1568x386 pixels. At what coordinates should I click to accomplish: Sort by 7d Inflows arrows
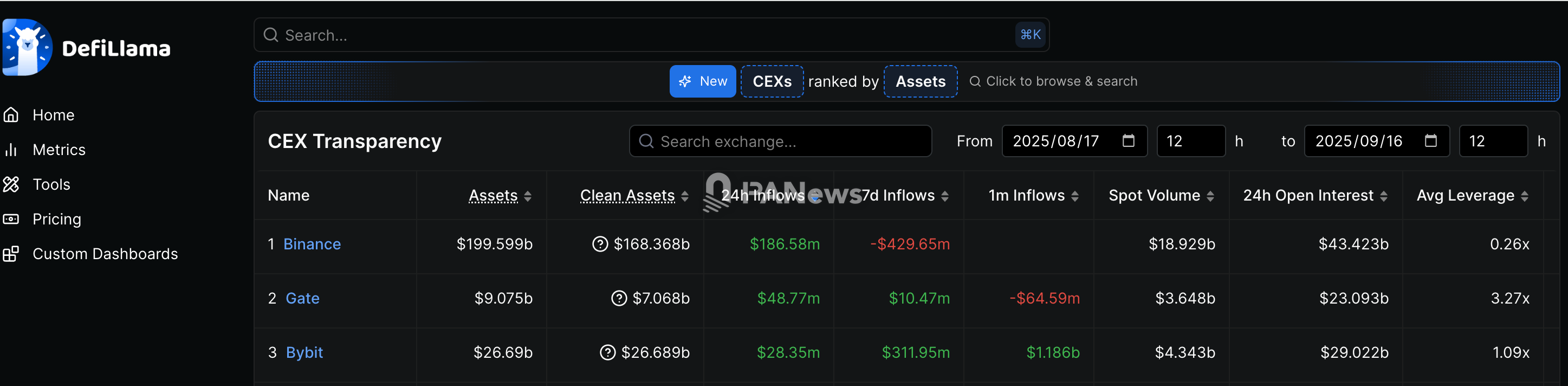point(945,196)
